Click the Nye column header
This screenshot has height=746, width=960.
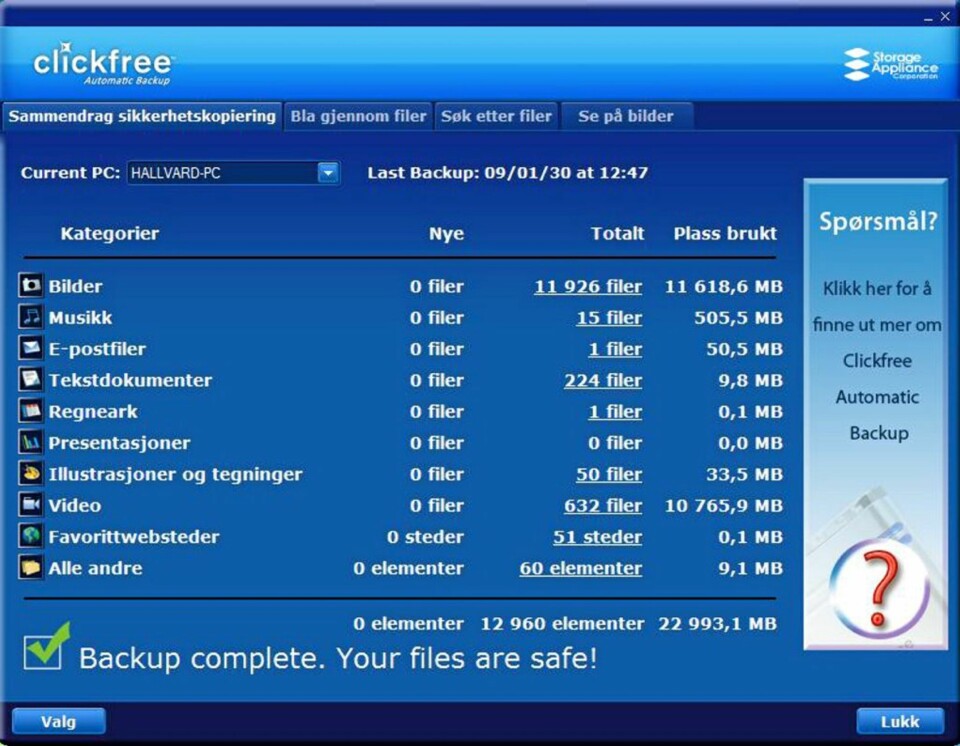pos(446,233)
